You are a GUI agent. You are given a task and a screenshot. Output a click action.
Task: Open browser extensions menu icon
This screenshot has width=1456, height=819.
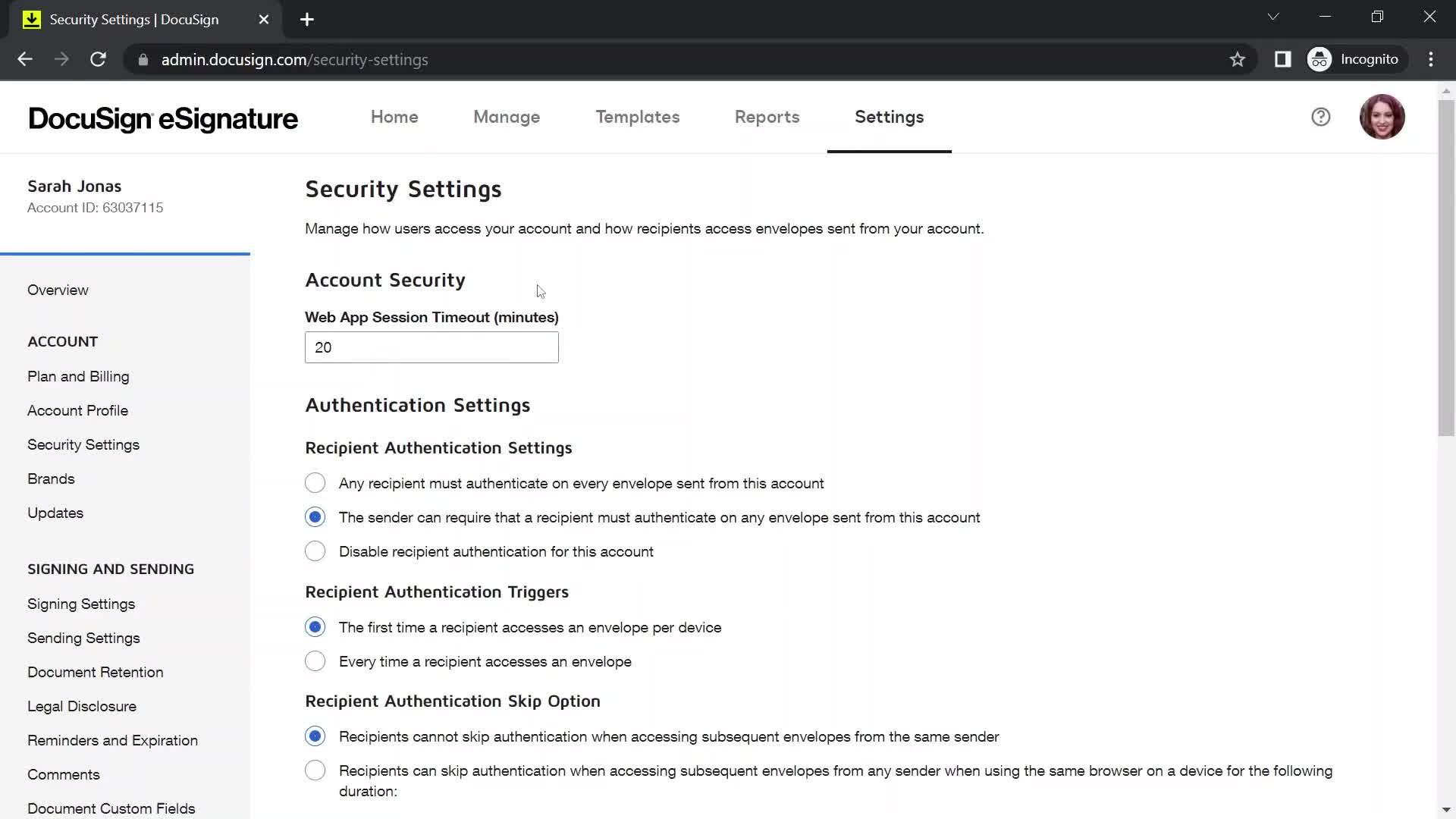tap(1284, 59)
